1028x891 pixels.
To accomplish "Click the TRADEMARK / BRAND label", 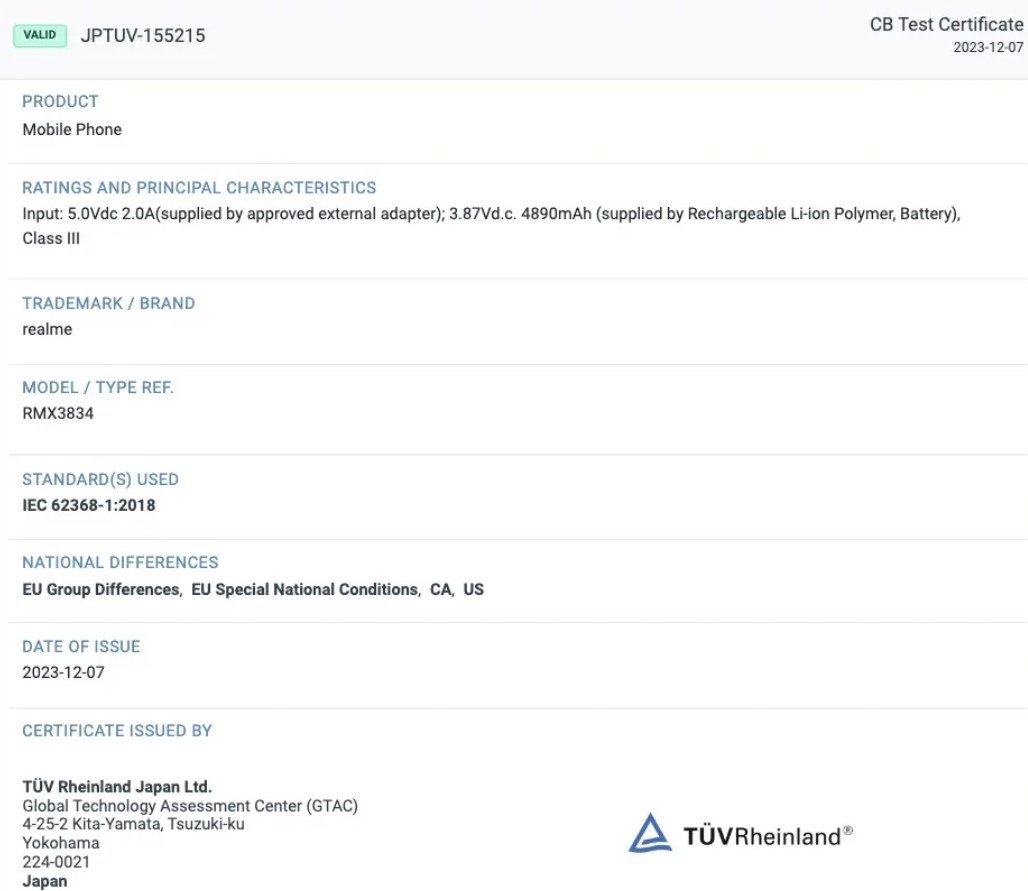I will (x=108, y=303).
